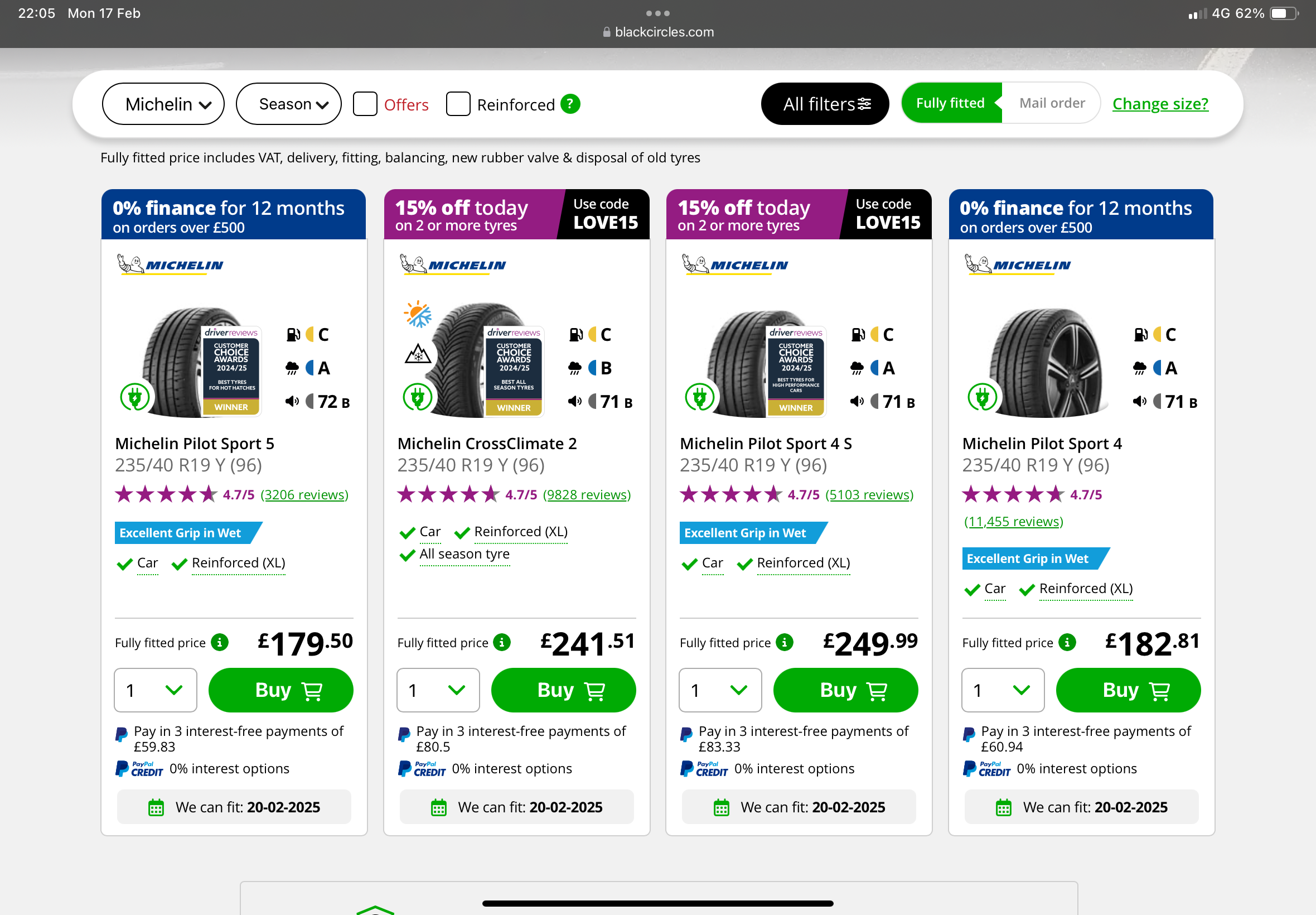Tap the EV plug icon on Pilot Sport 4
This screenshot has height=915, width=1316.
coord(982,397)
